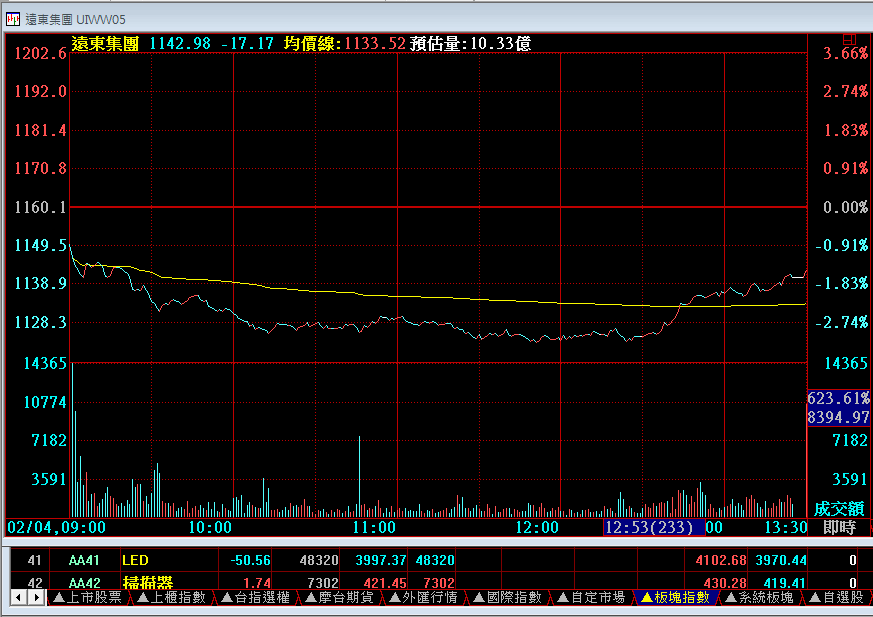Switch to the 上市股票 tab
Screen dimensions: 873x617
87,598
